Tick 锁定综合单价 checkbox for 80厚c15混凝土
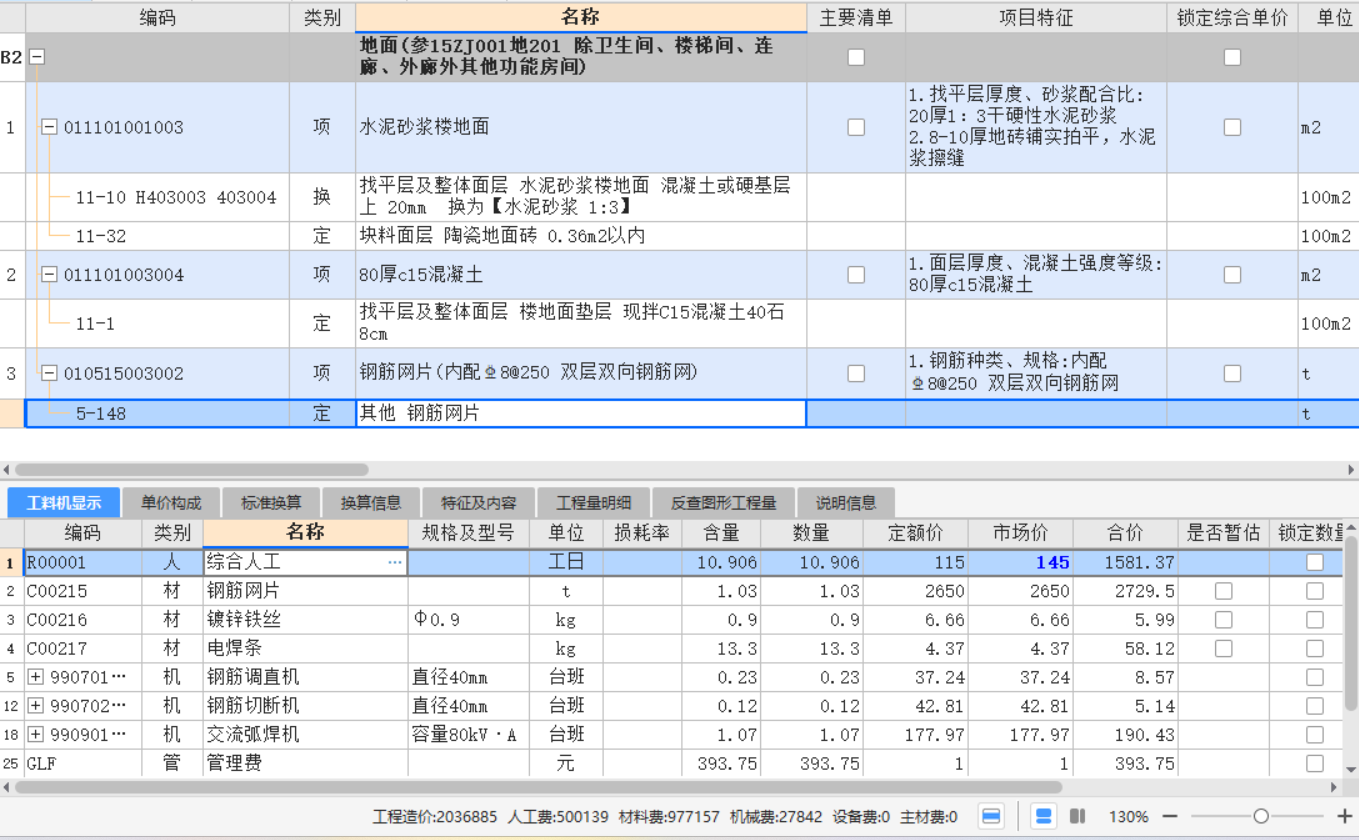Viewport: 1359px width, 840px height. point(1232,275)
